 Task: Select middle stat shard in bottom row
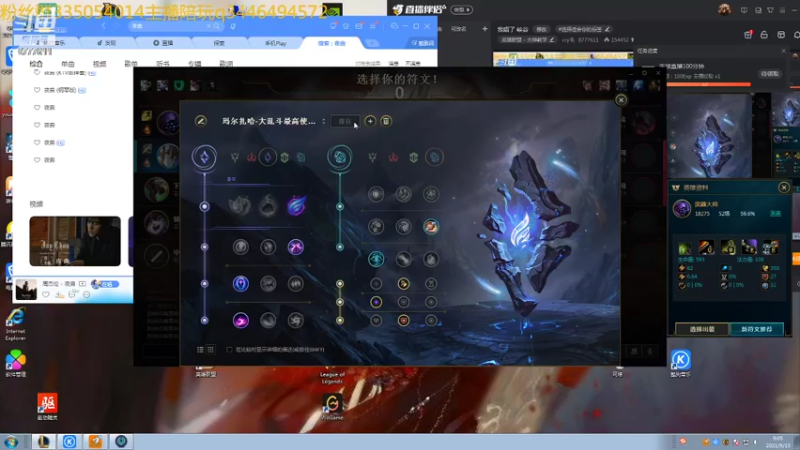403,320
